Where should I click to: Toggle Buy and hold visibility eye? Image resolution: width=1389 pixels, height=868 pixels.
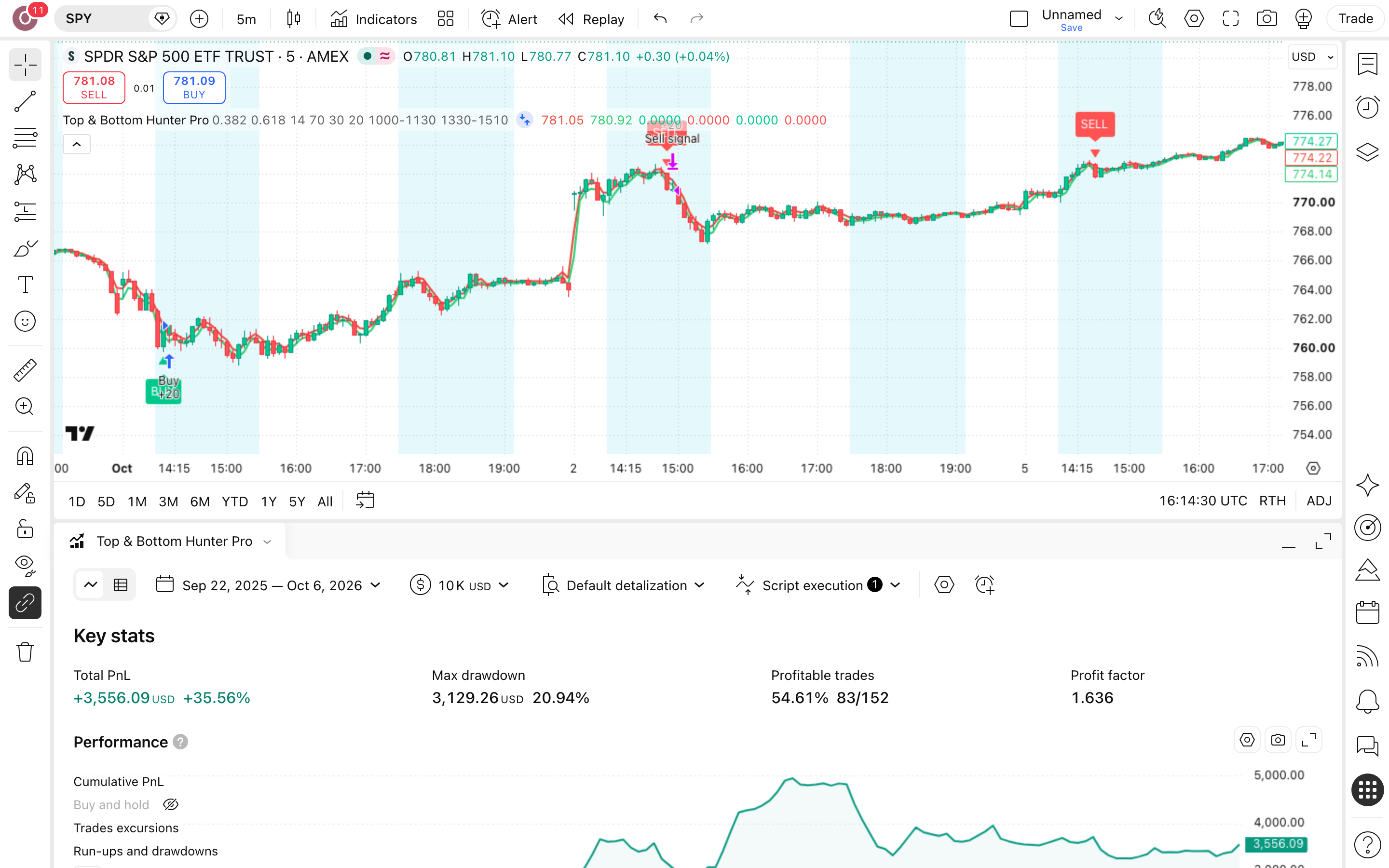coord(170,805)
